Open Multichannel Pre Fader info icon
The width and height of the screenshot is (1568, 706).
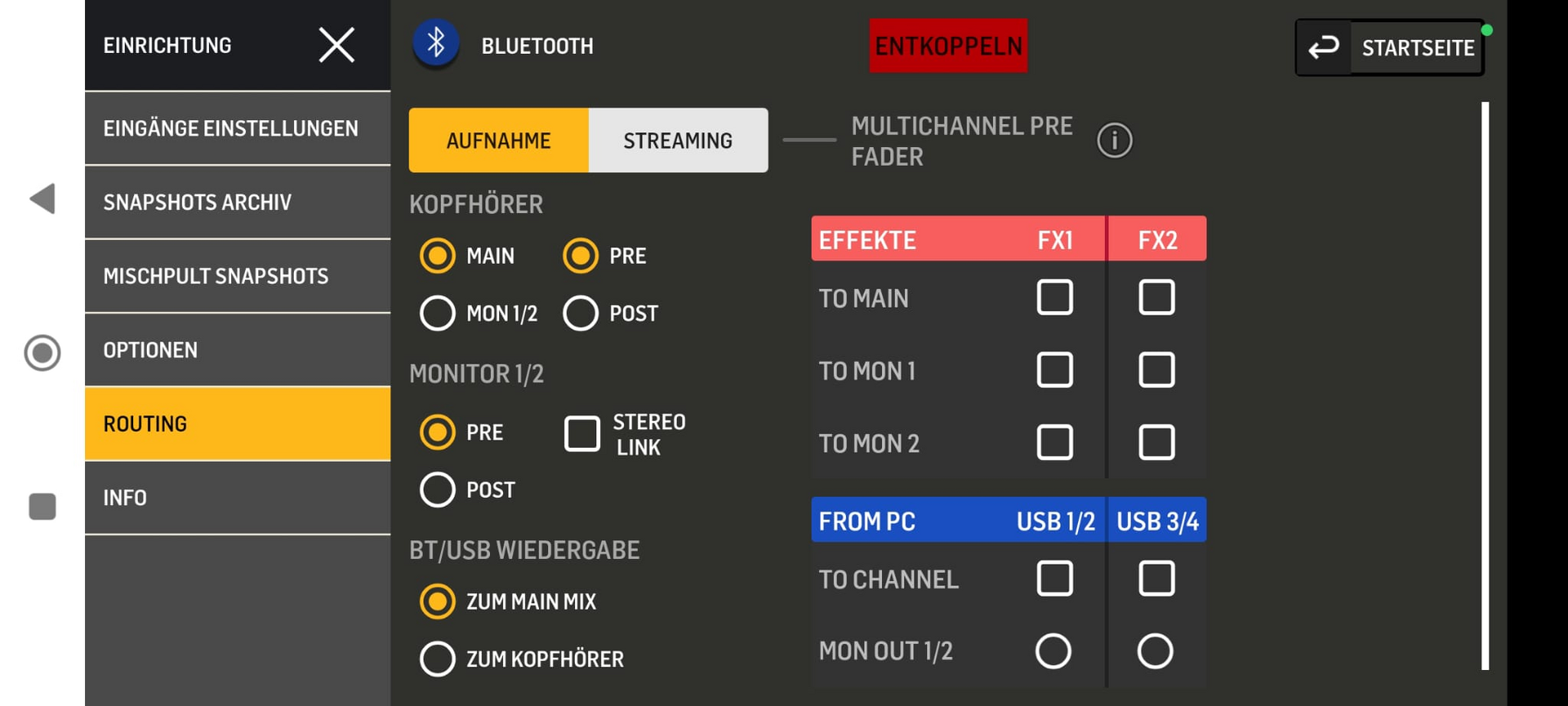(1114, 141)
